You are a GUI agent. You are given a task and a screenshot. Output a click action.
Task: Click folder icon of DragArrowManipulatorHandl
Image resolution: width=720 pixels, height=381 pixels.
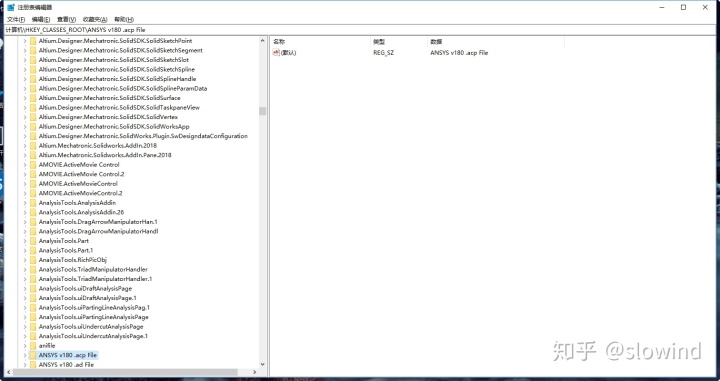[33, 231]
